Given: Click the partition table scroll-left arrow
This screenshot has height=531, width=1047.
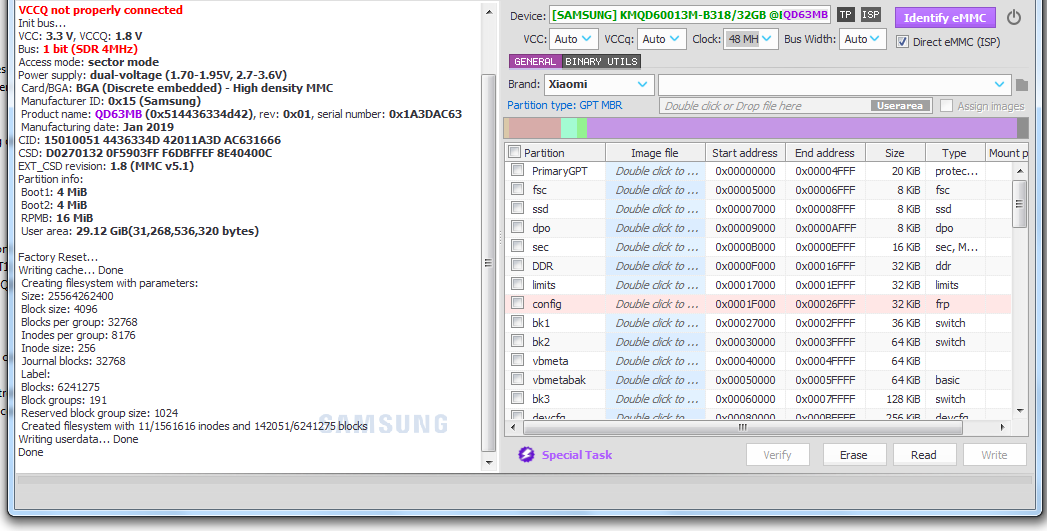Looking at the screenshot, I should click(513, 427).
